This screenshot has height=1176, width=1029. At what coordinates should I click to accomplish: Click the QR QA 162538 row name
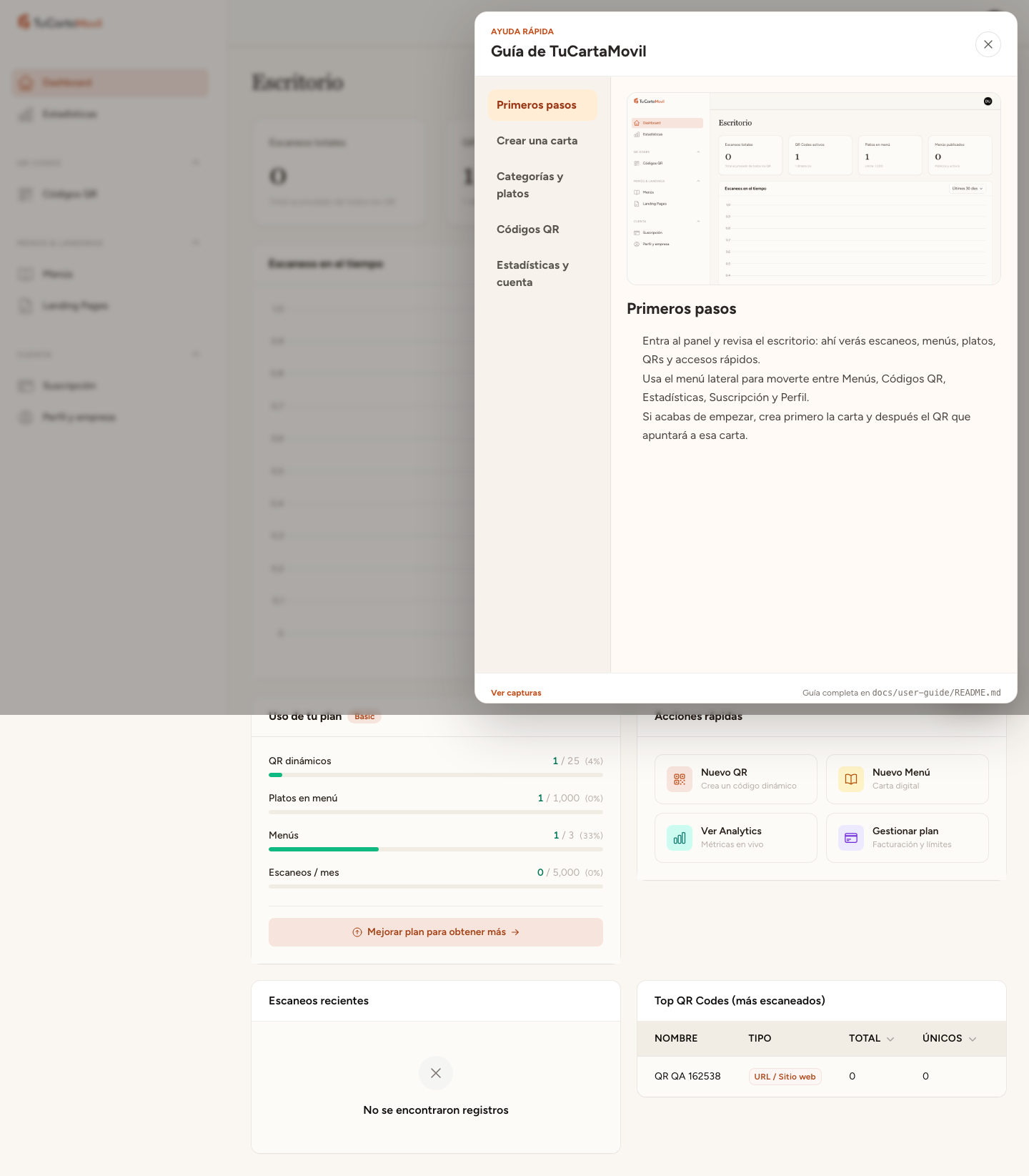tap(687, 1077)
